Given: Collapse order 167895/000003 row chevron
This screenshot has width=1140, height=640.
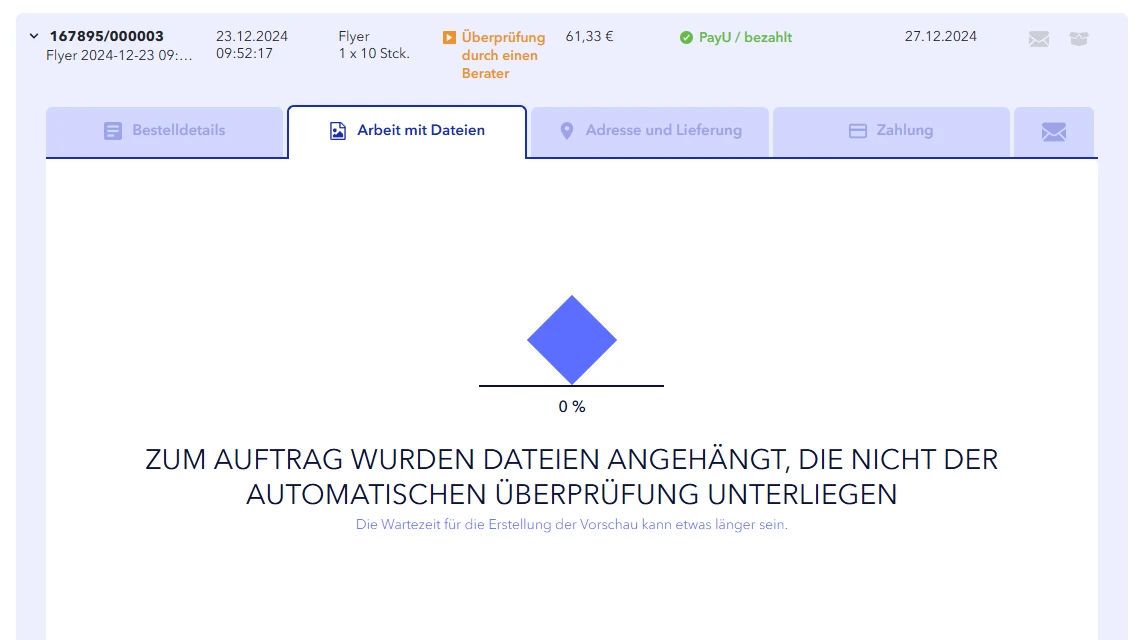Looking at the screenshot, I should pyautogui.click(x=34, y=36).
